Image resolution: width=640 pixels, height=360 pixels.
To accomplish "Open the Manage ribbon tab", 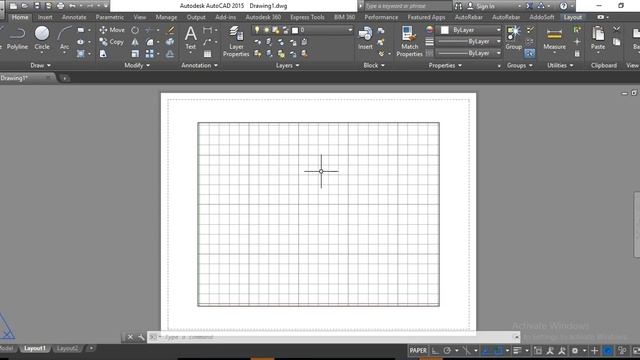I will click(x=166, y=17).
